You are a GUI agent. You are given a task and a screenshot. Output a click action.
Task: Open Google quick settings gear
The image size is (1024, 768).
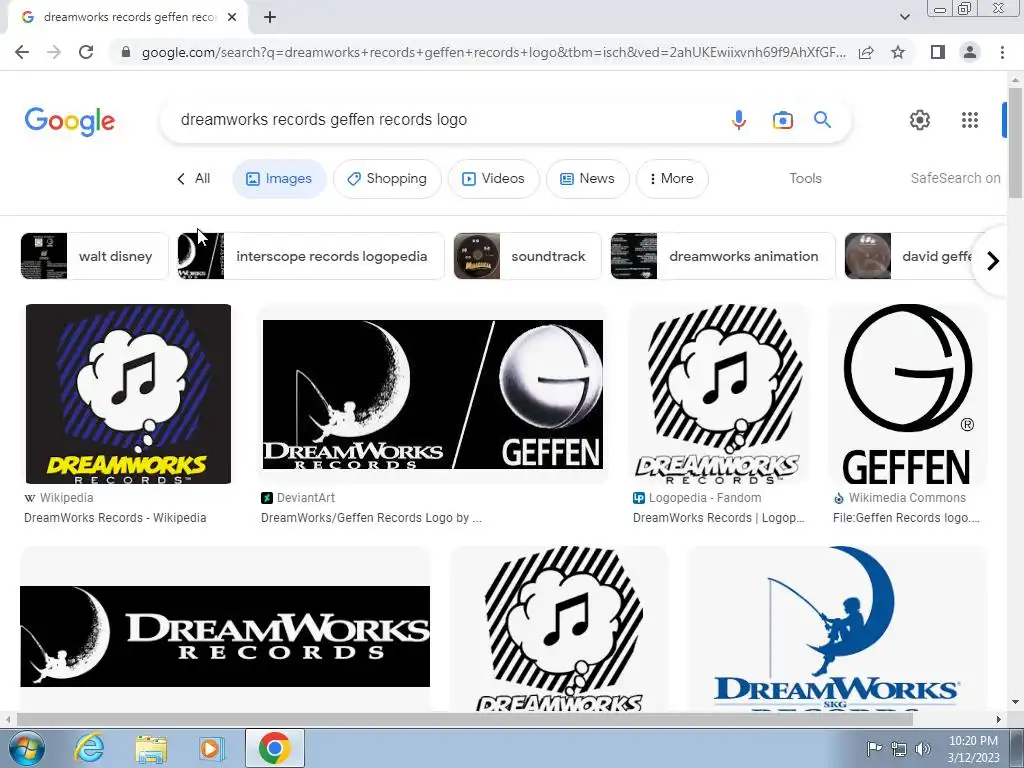tap(920, 120)
